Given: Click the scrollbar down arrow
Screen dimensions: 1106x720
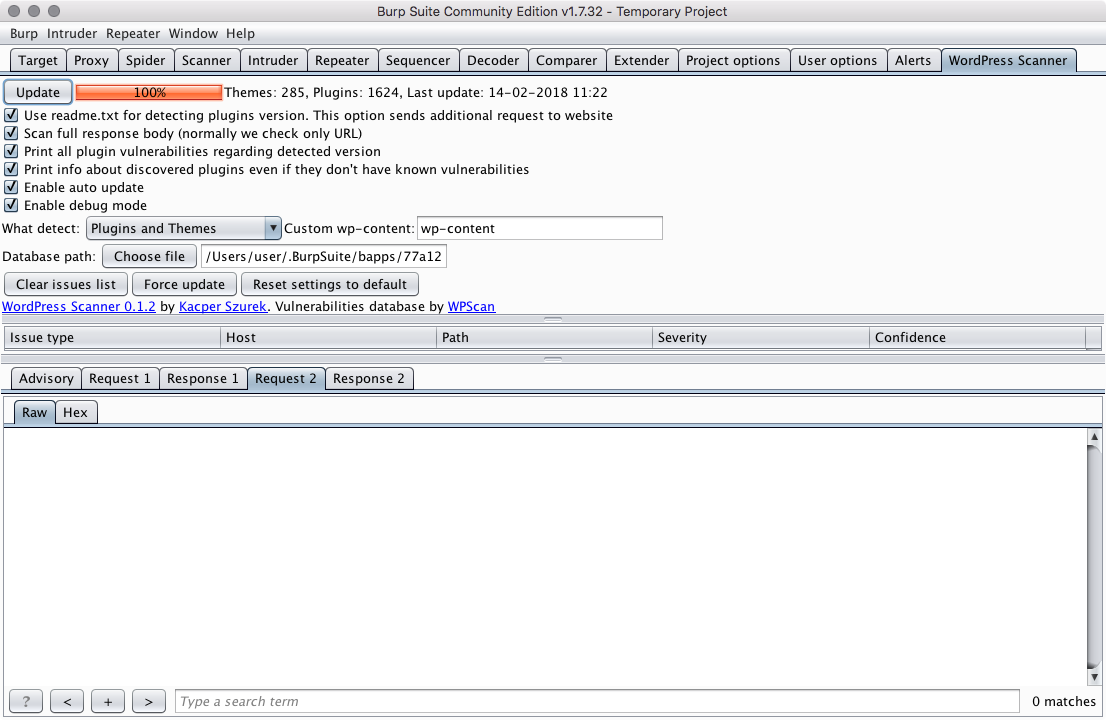Looking at the screenshot, I should coord(1094,677).
